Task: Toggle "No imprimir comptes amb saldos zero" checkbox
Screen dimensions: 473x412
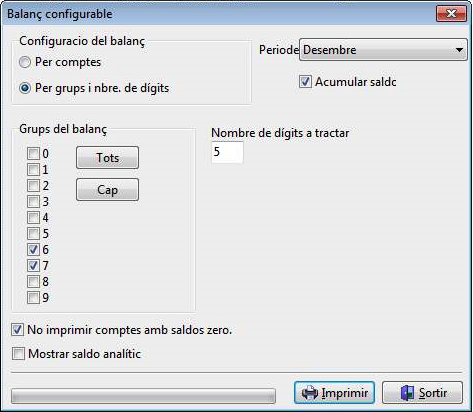Action: [x=18, y=330]
